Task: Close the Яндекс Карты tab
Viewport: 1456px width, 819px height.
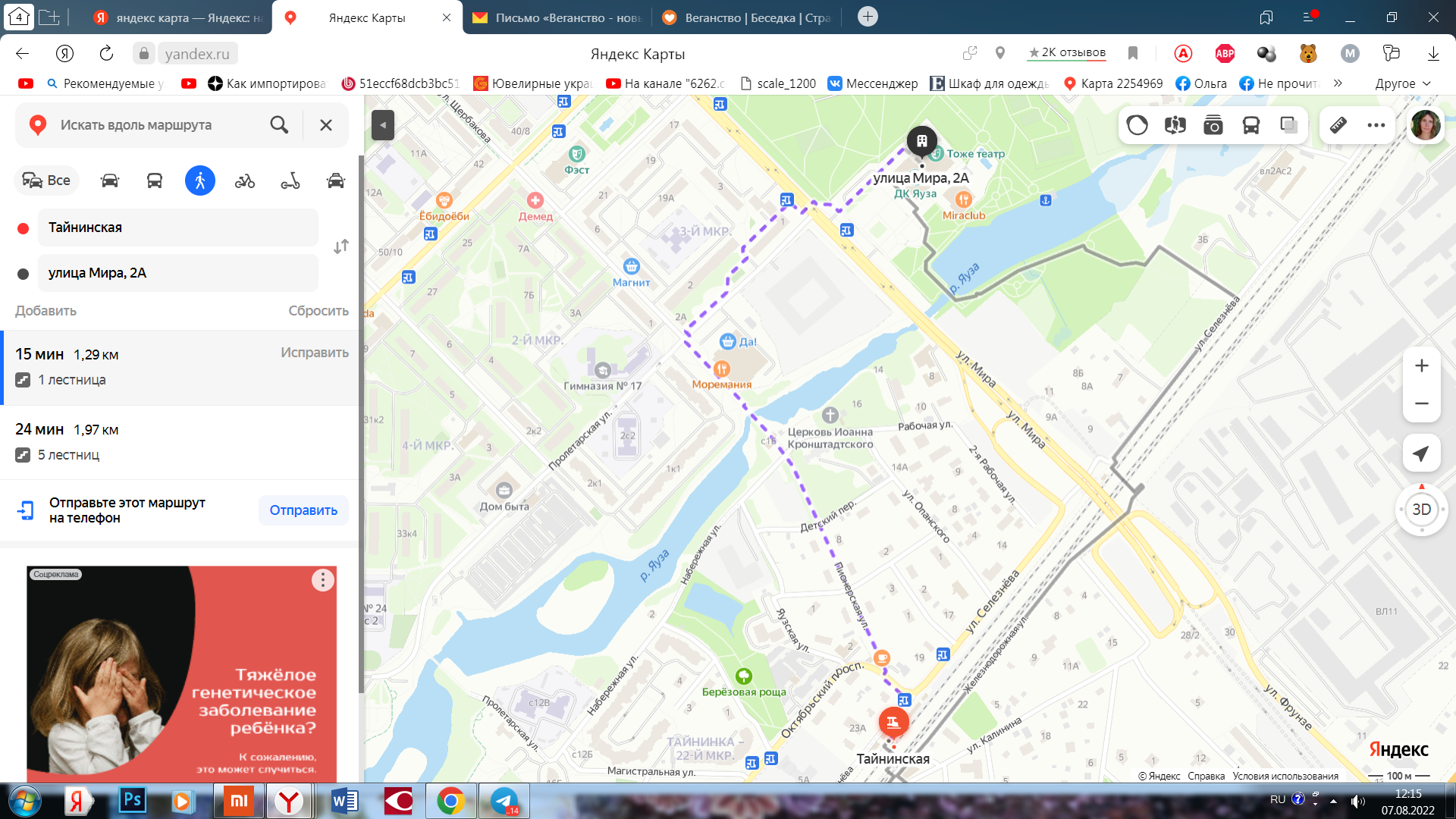Action: (x=447, y=17)
